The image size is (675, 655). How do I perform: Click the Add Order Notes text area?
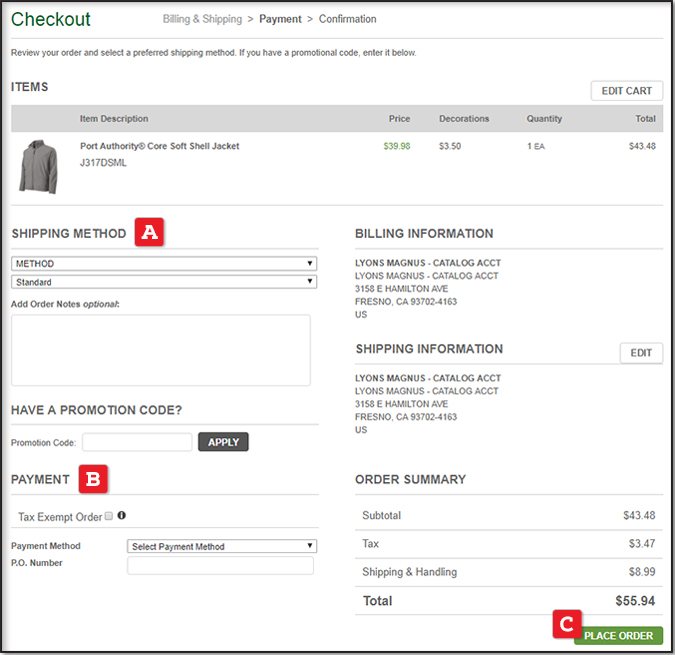161,350
